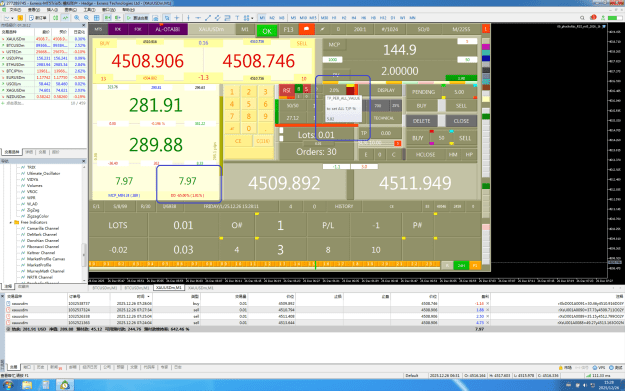This screenshot has height=391, width=625.
Task: Open File Explorer from taskbar
Action: (27, 385)
